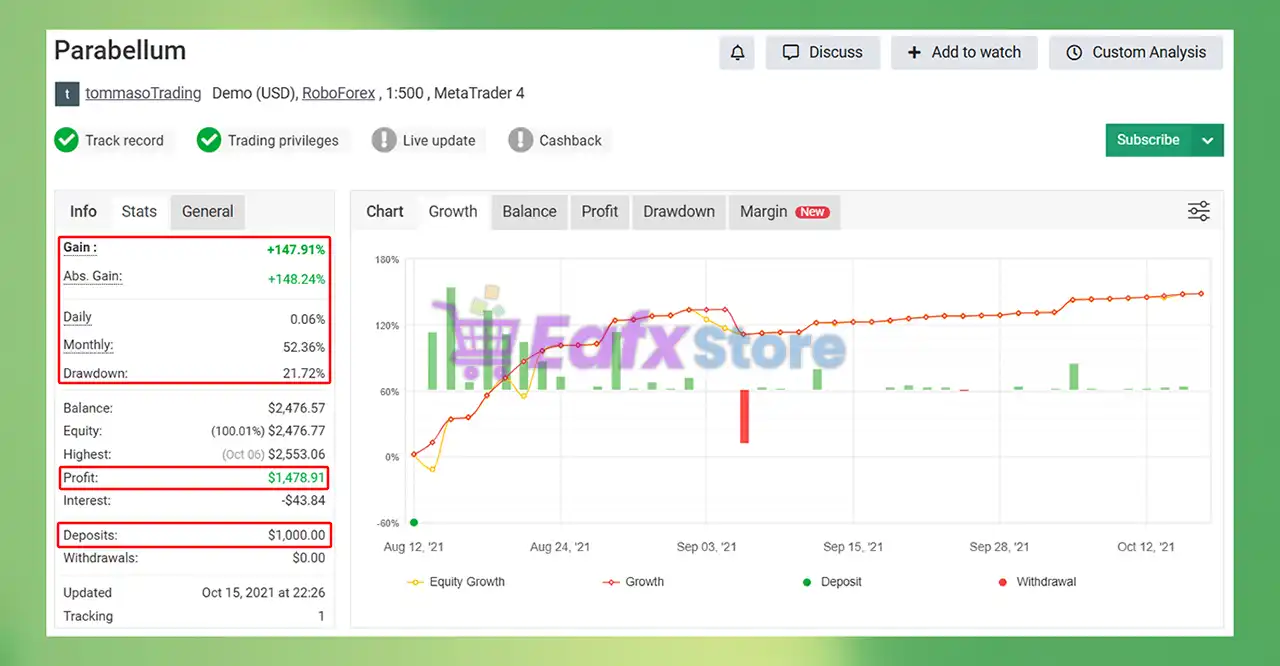Click the +148.24% absolute gain value
The image size is (1280, 666).
coord(296,279)
